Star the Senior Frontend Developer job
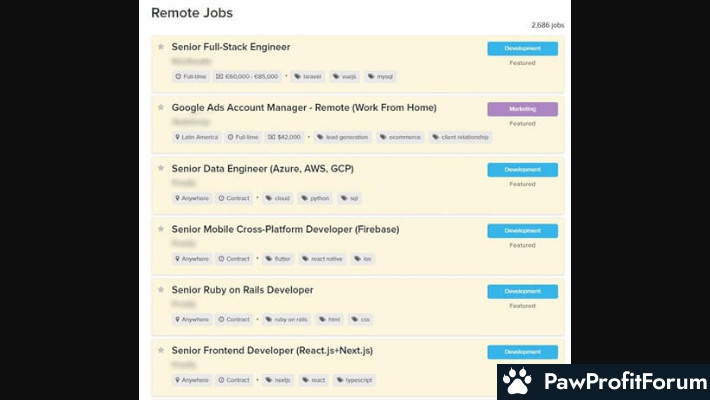The image size is (710, 400). [161, 350]
